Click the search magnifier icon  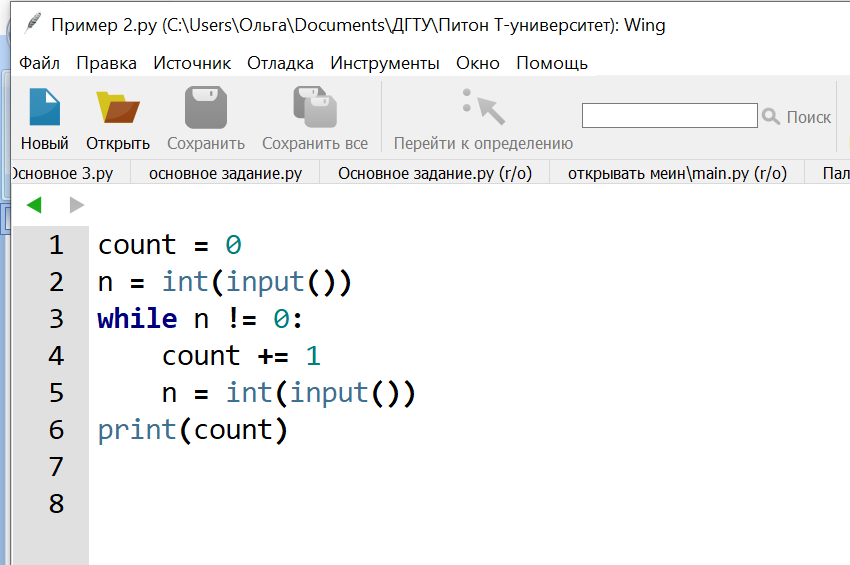(x=770, y=117)
